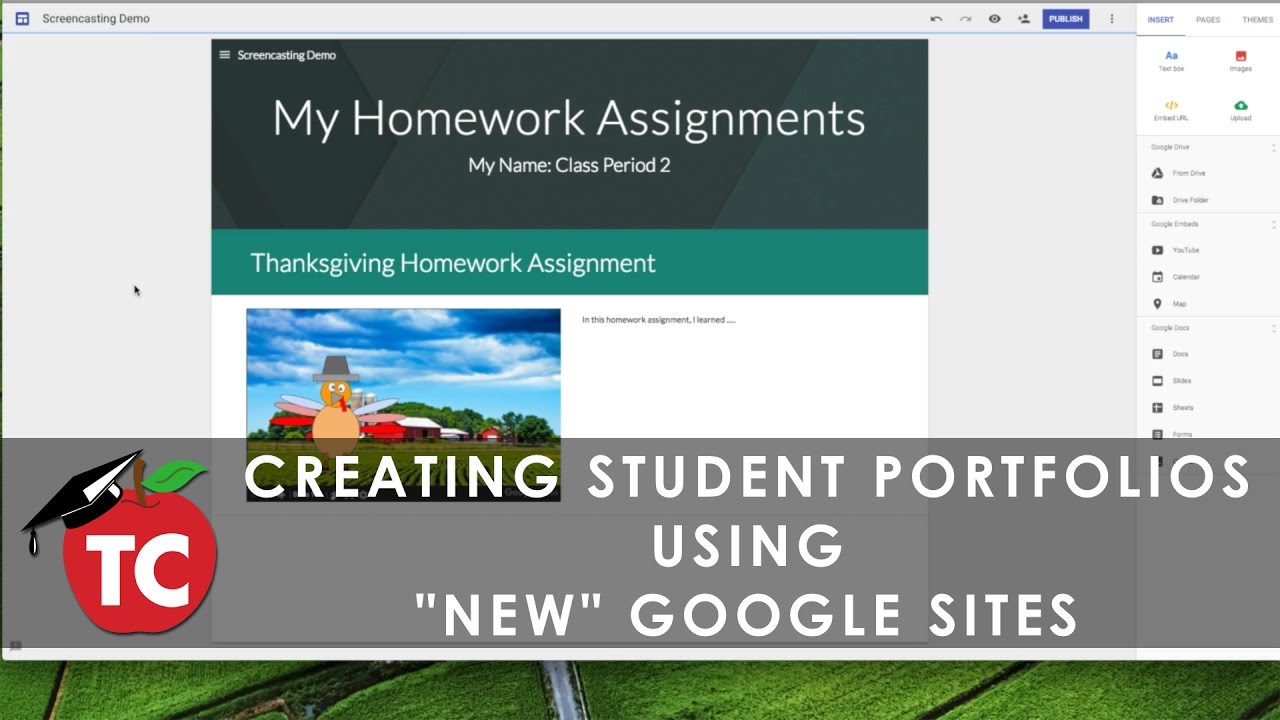Select Thanksgiving Homework Assignment heading
The height and width of the screenshot is (720, 1280).
click(453, 263)
